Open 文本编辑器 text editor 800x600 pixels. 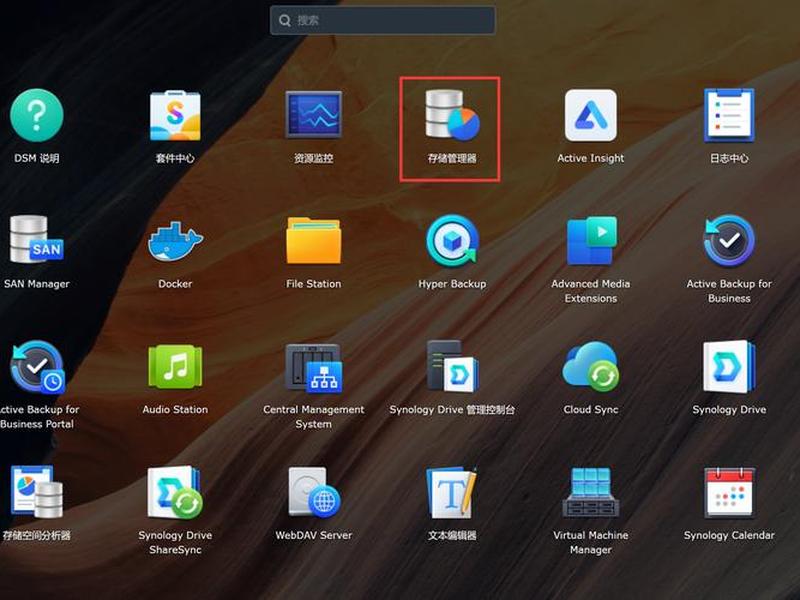click(x=452, y=491)
